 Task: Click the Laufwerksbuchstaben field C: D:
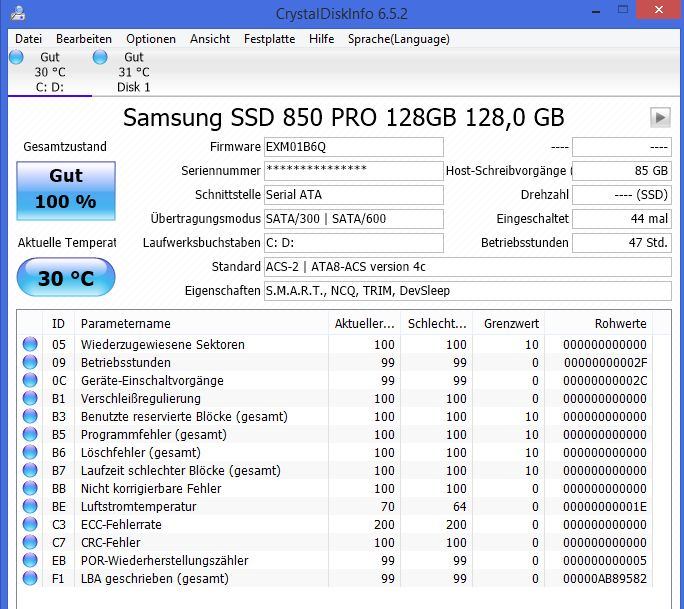pos(354,243)
